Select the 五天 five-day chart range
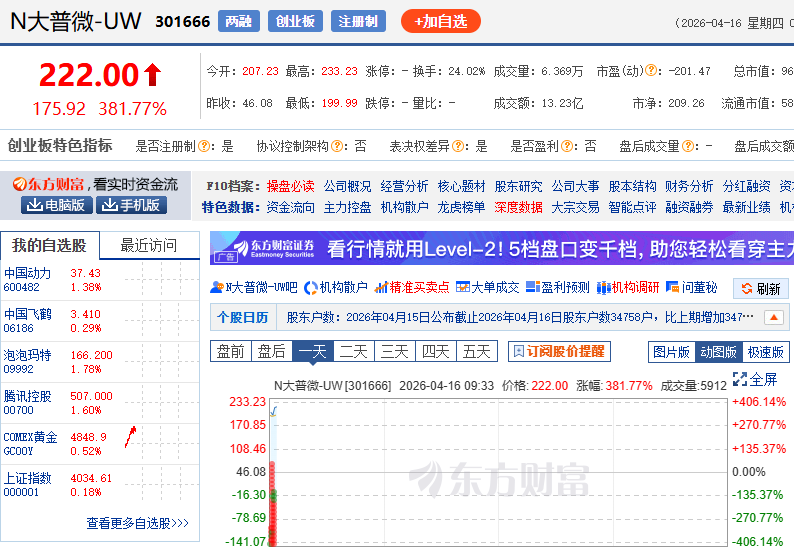 [476, 352]
